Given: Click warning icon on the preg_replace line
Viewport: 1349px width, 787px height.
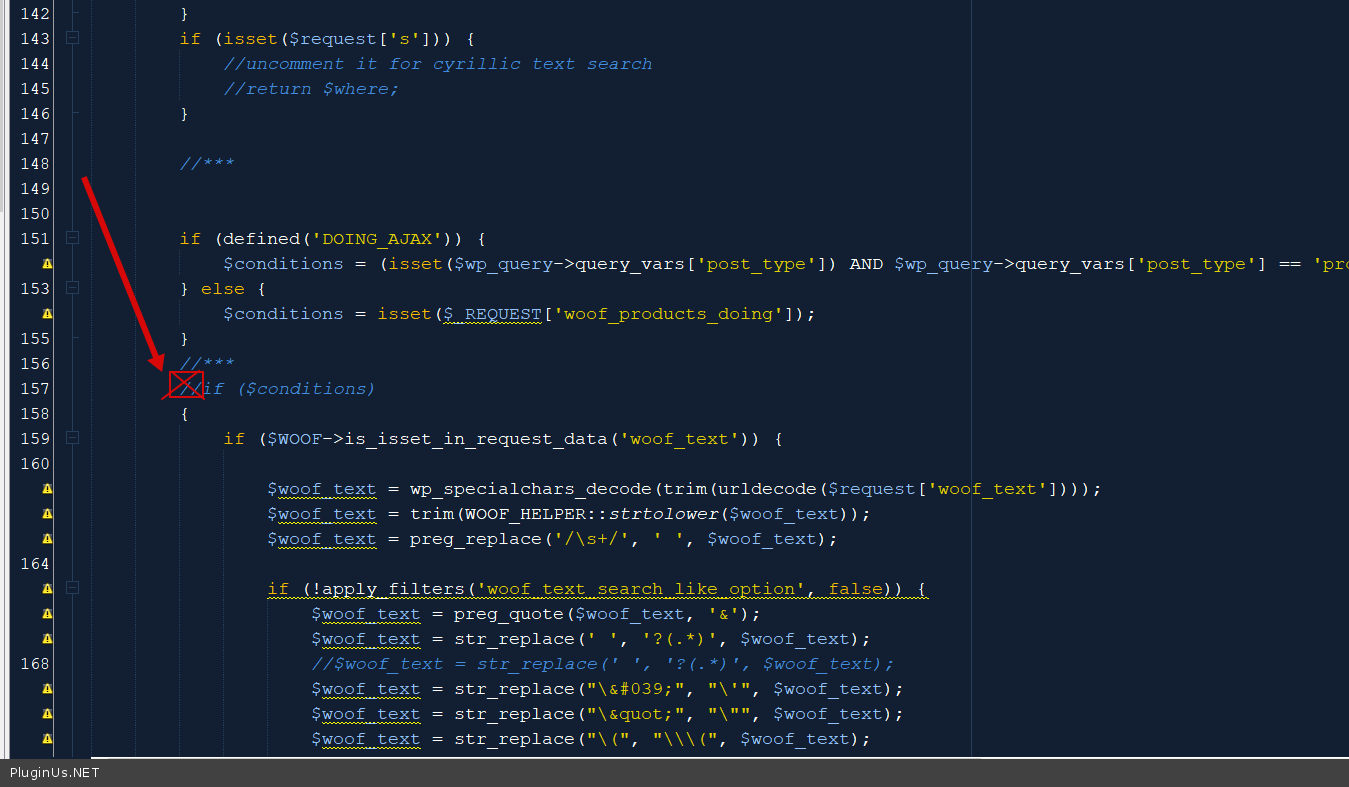Looking at the screenshot, I should (x=47, y=539).
